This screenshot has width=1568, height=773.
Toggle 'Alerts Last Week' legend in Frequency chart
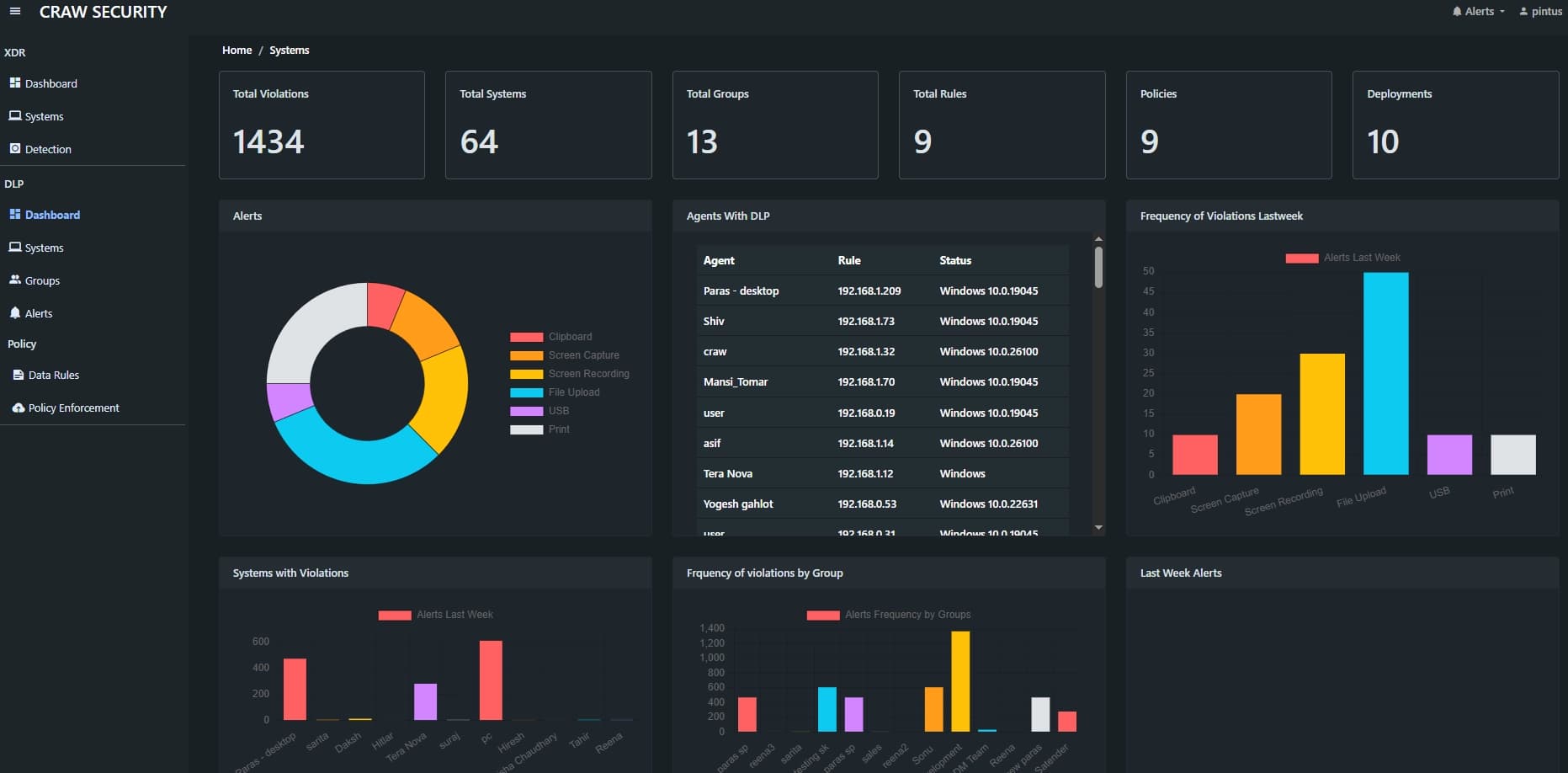tap(1342, 257)
